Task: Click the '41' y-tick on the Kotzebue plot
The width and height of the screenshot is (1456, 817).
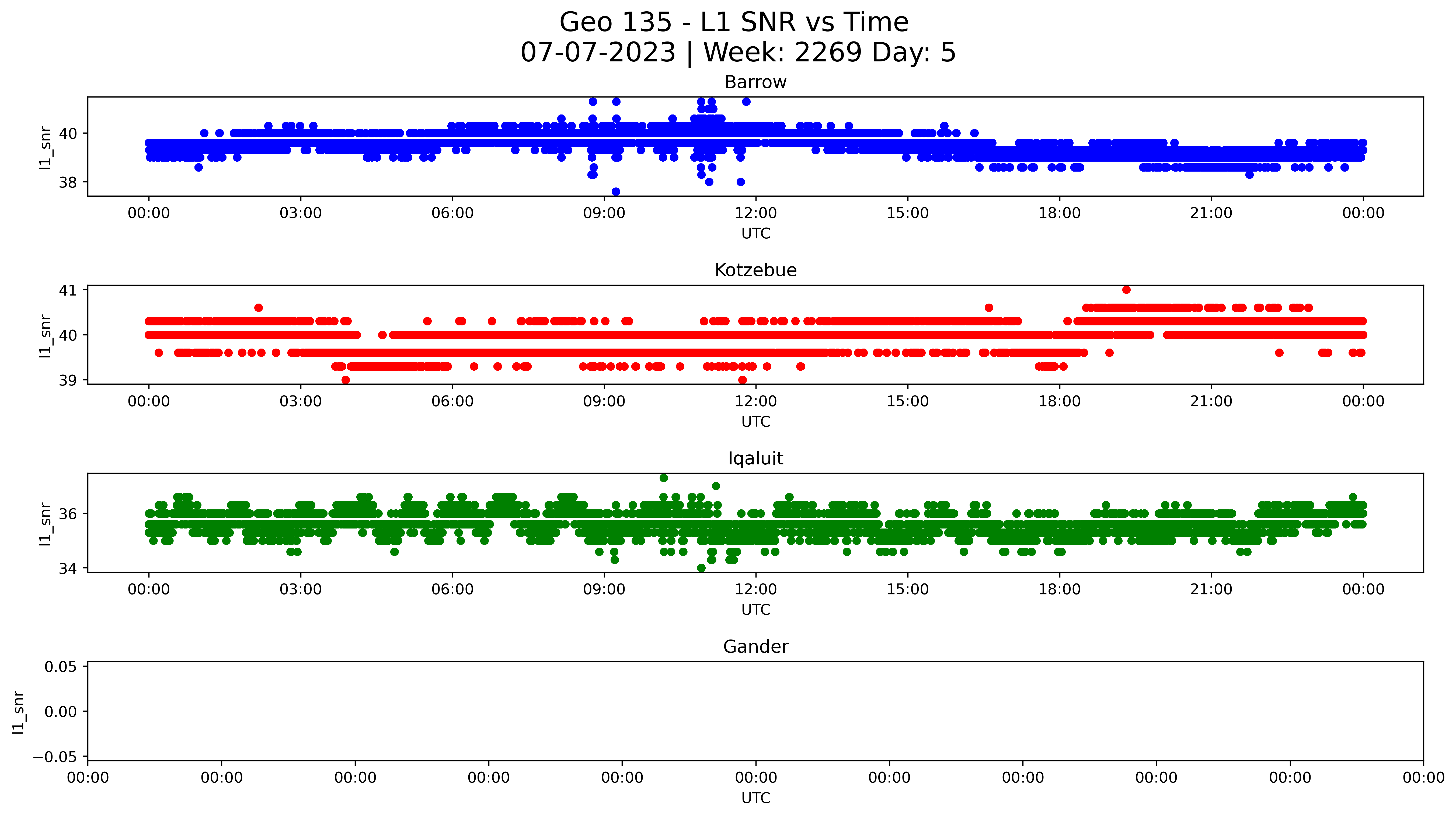Action: (x=68, y=290)
